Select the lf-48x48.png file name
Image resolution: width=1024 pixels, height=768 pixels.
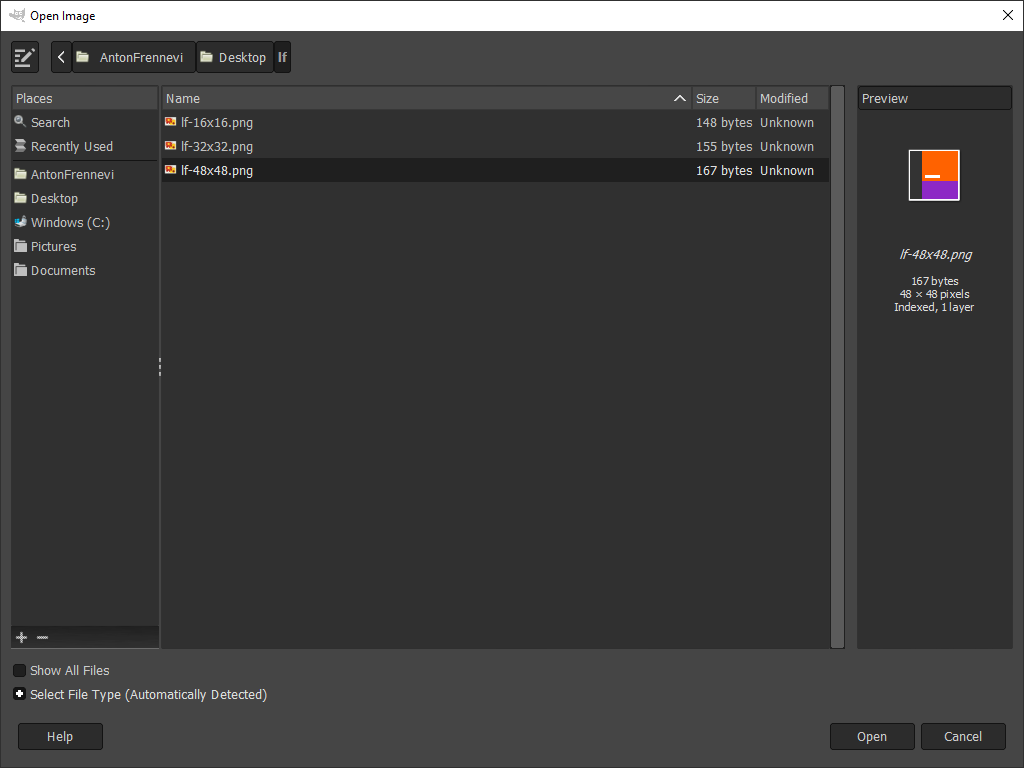217,170
